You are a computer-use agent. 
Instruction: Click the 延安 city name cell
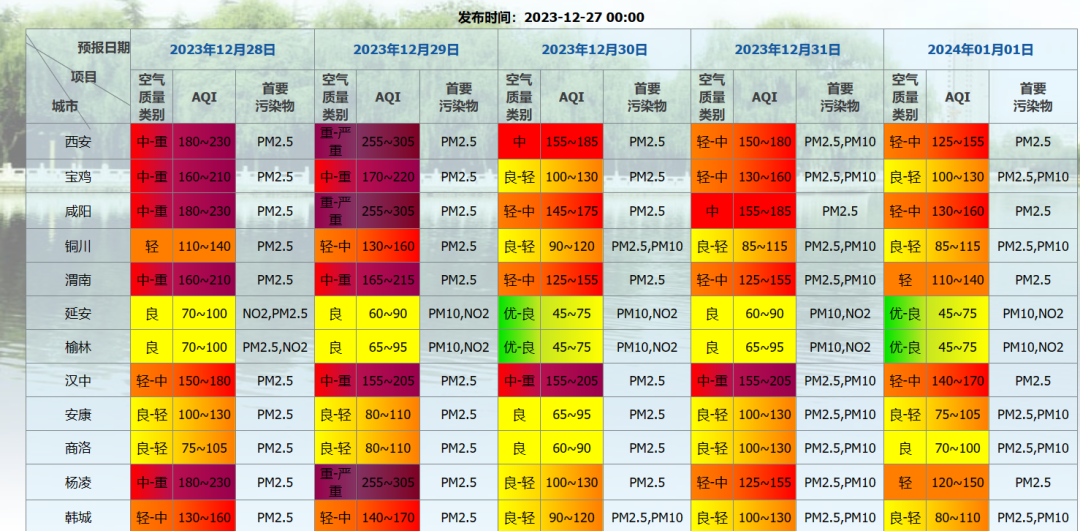[x=78, y=314]
